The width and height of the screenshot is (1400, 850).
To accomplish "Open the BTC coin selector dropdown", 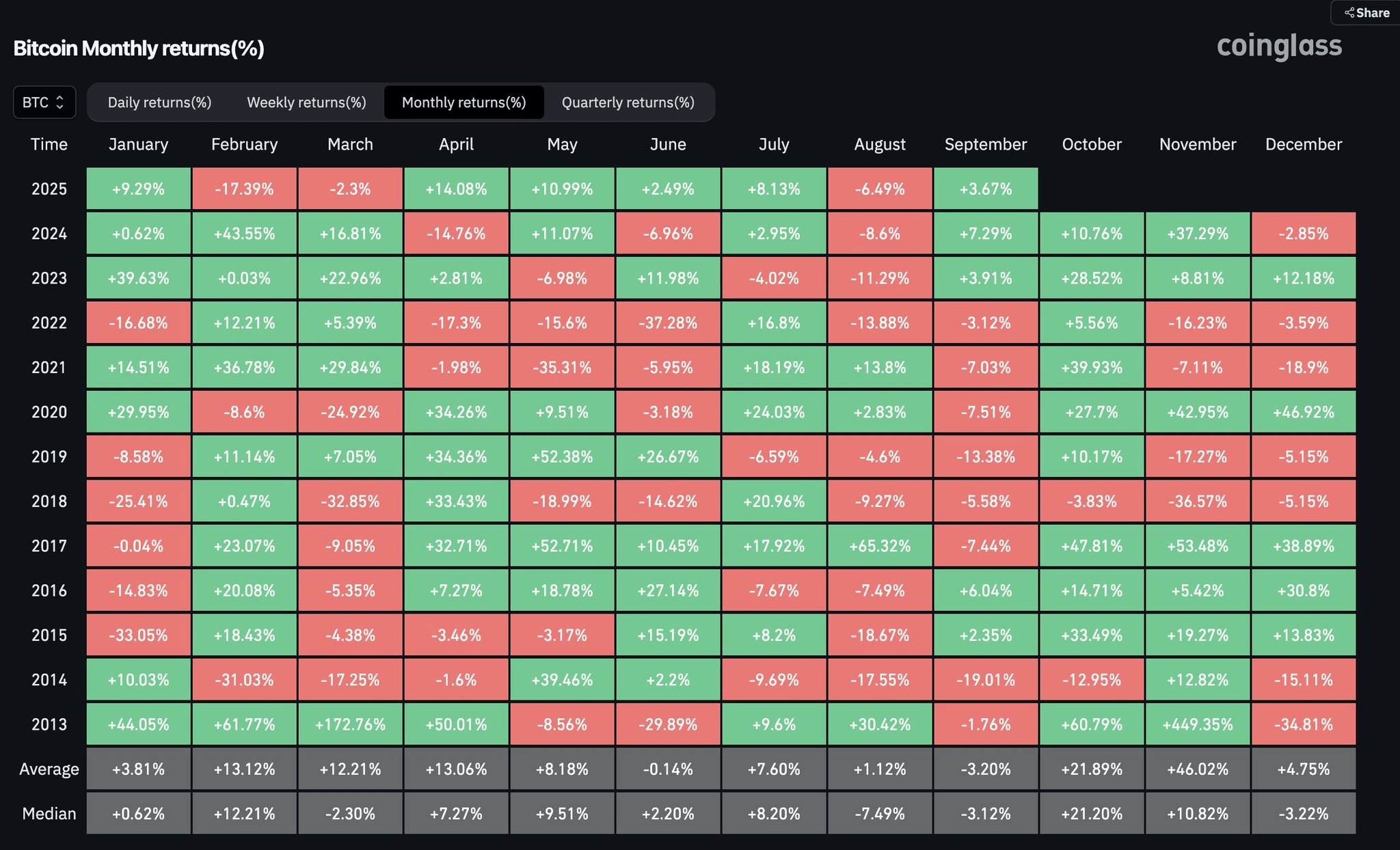I will (x=44, y=102).
